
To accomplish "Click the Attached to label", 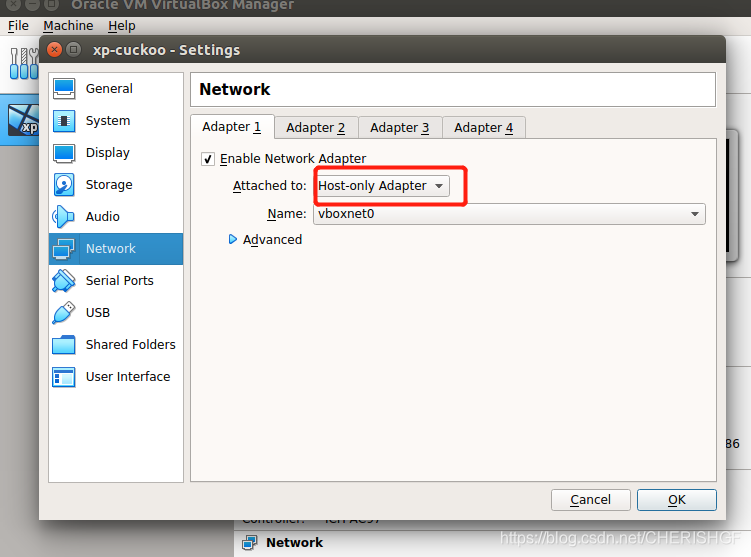I will [269, 186].
